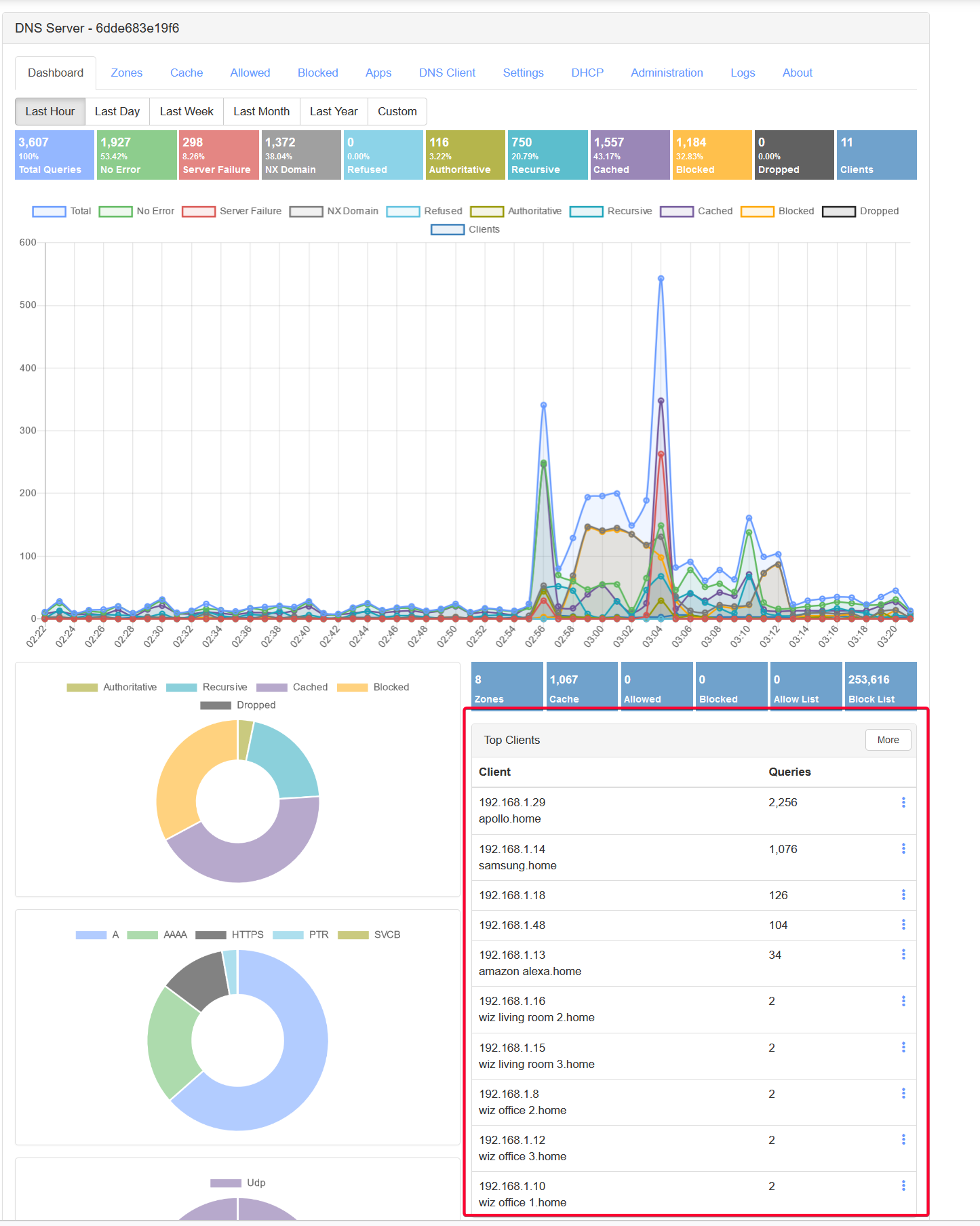Image resolution: width=980 pixels, height=1226 pixels.
Task: Switch to the DHCP tab
Action: click(x=587, y=73)
